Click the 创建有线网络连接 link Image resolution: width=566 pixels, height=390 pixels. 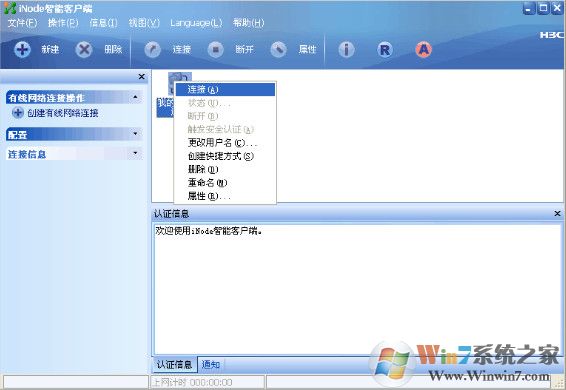point(63,113)
